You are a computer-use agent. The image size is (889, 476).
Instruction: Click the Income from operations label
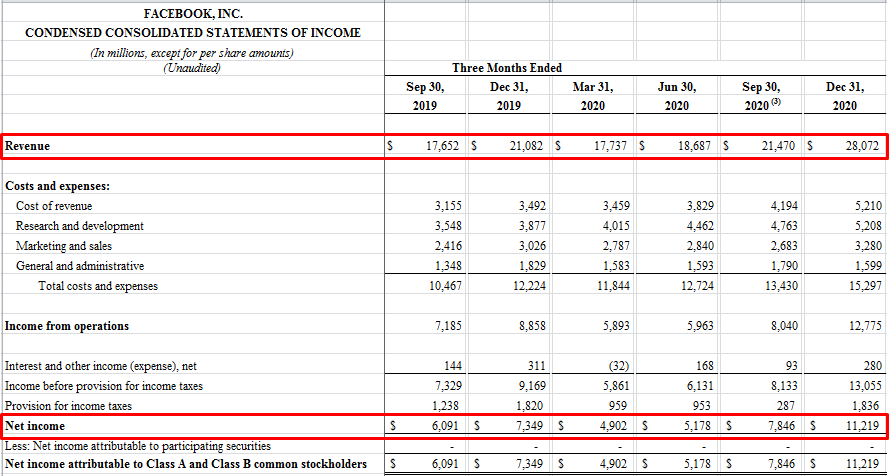click(66, 326)
